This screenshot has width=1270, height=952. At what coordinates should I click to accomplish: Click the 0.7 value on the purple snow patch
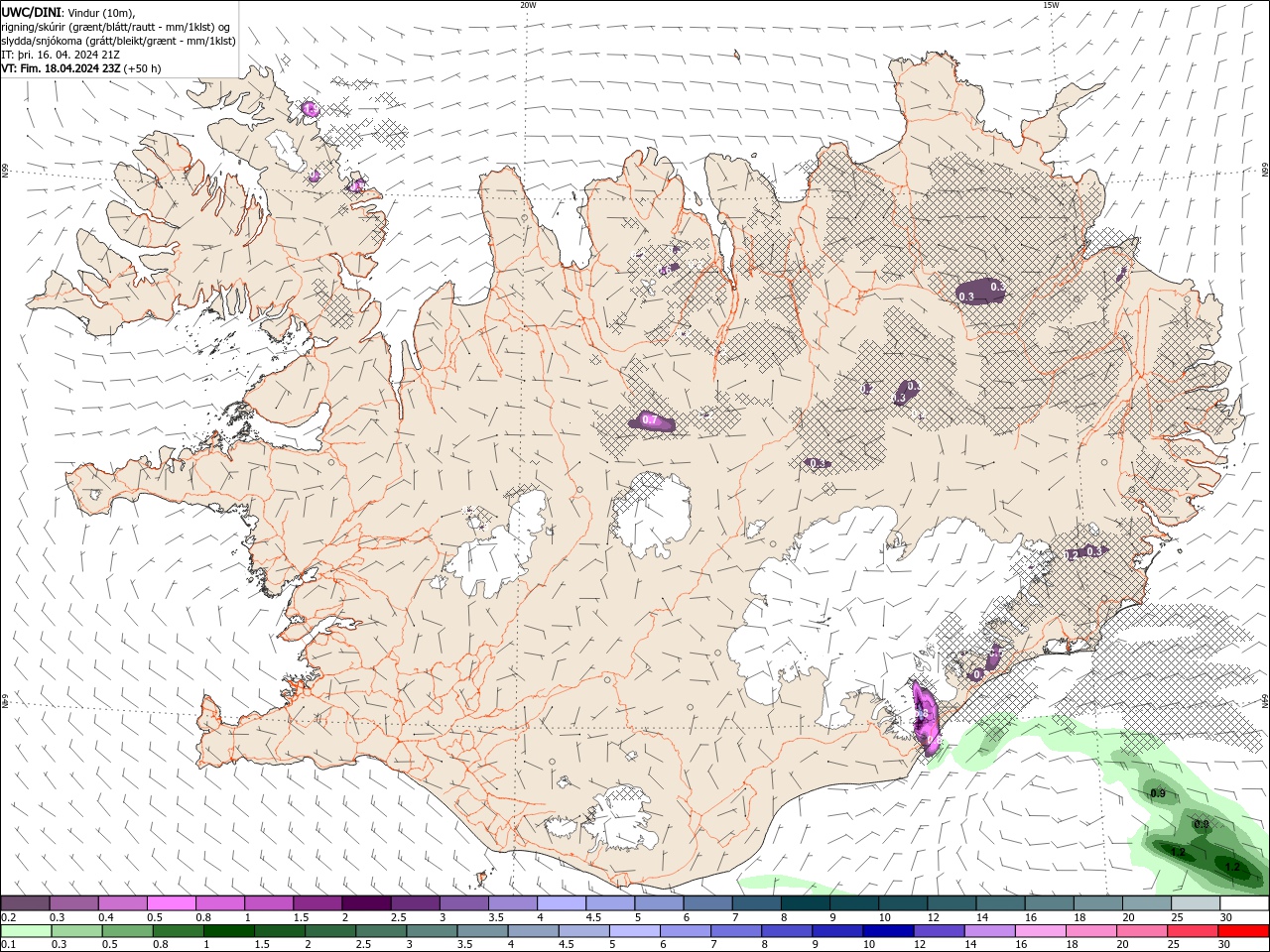pos(650,420)
